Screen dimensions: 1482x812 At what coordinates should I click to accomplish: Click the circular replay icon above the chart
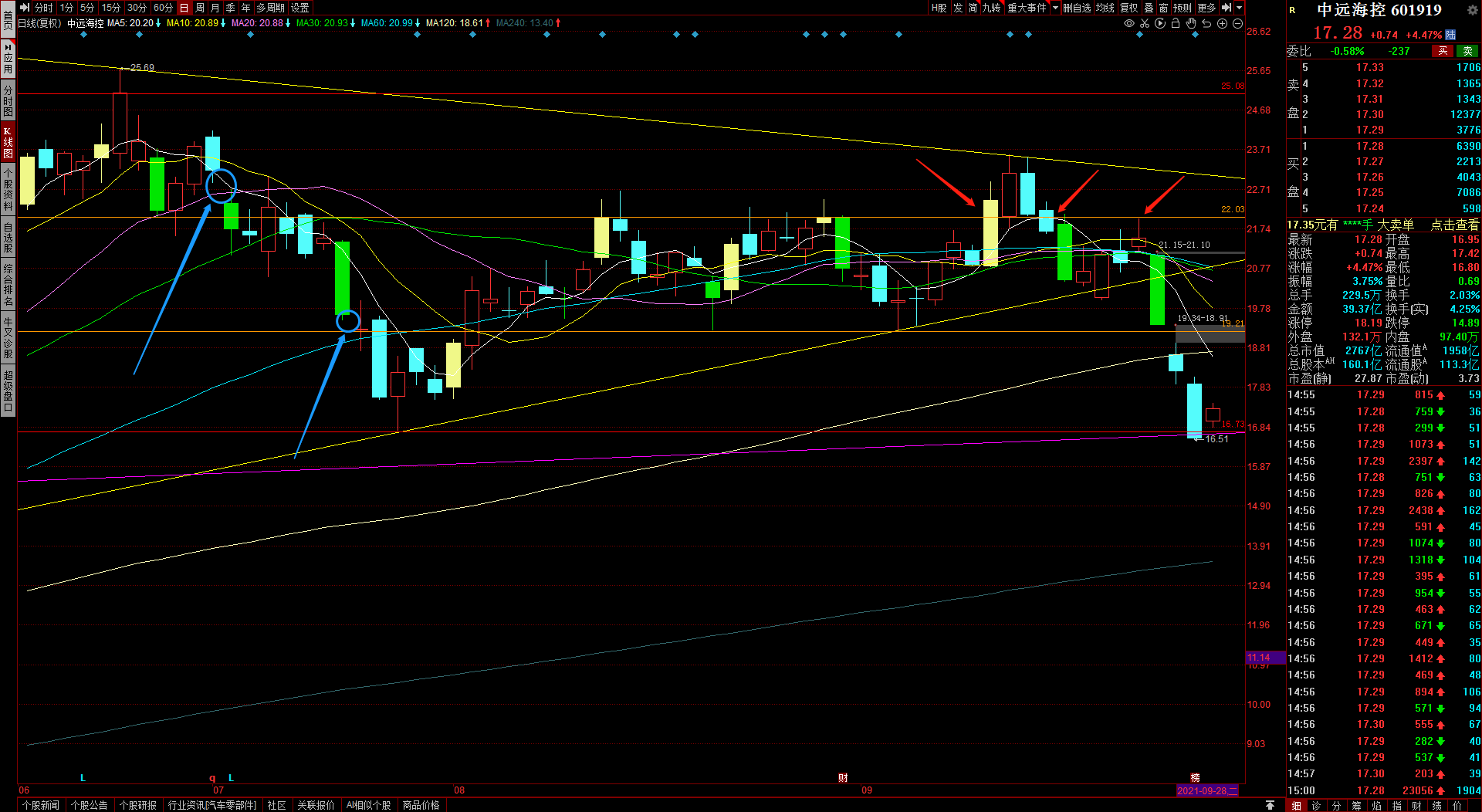(1160, 23)
